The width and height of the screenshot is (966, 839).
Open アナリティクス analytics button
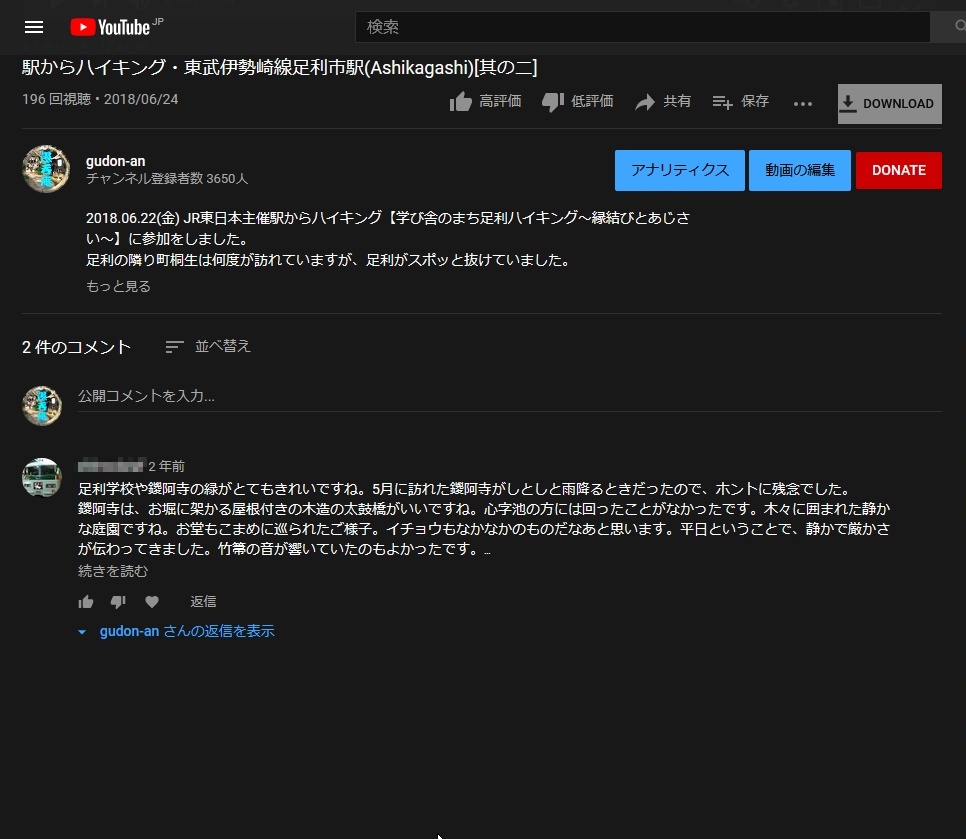679,170
